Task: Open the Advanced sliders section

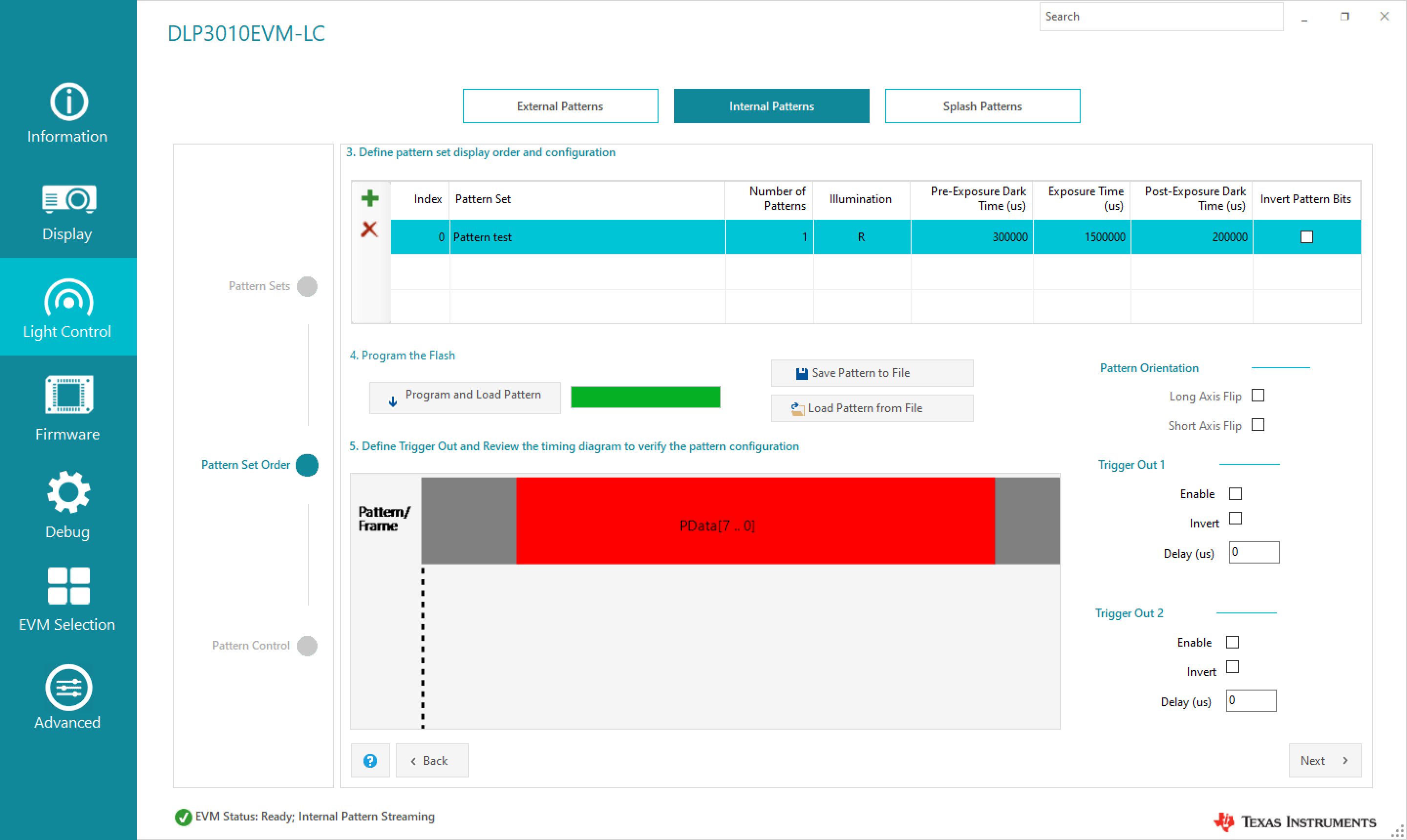Action: click(68, 697)
